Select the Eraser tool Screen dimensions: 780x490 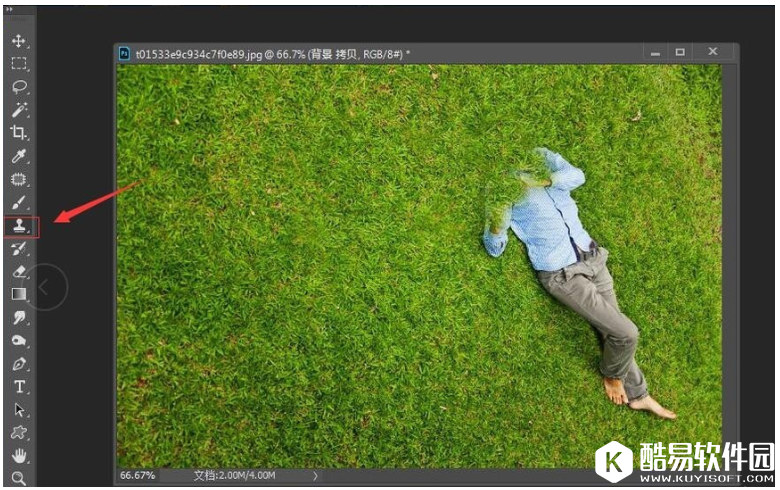[x=18, y=271]
